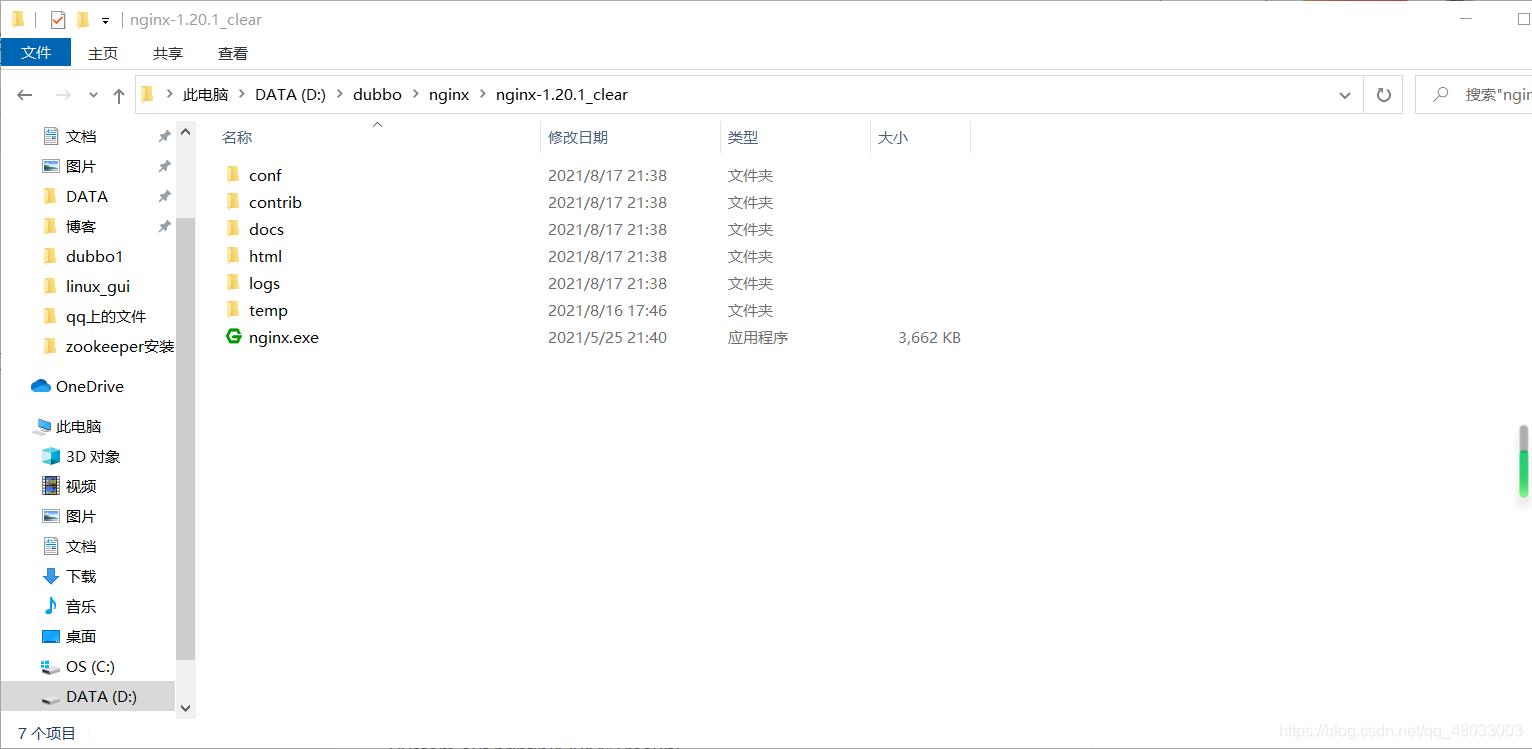The height and width of the screenshot is (749, 1532).
Task: Click pinned 文档 document icon in quick access
Action: pos(51,136)
